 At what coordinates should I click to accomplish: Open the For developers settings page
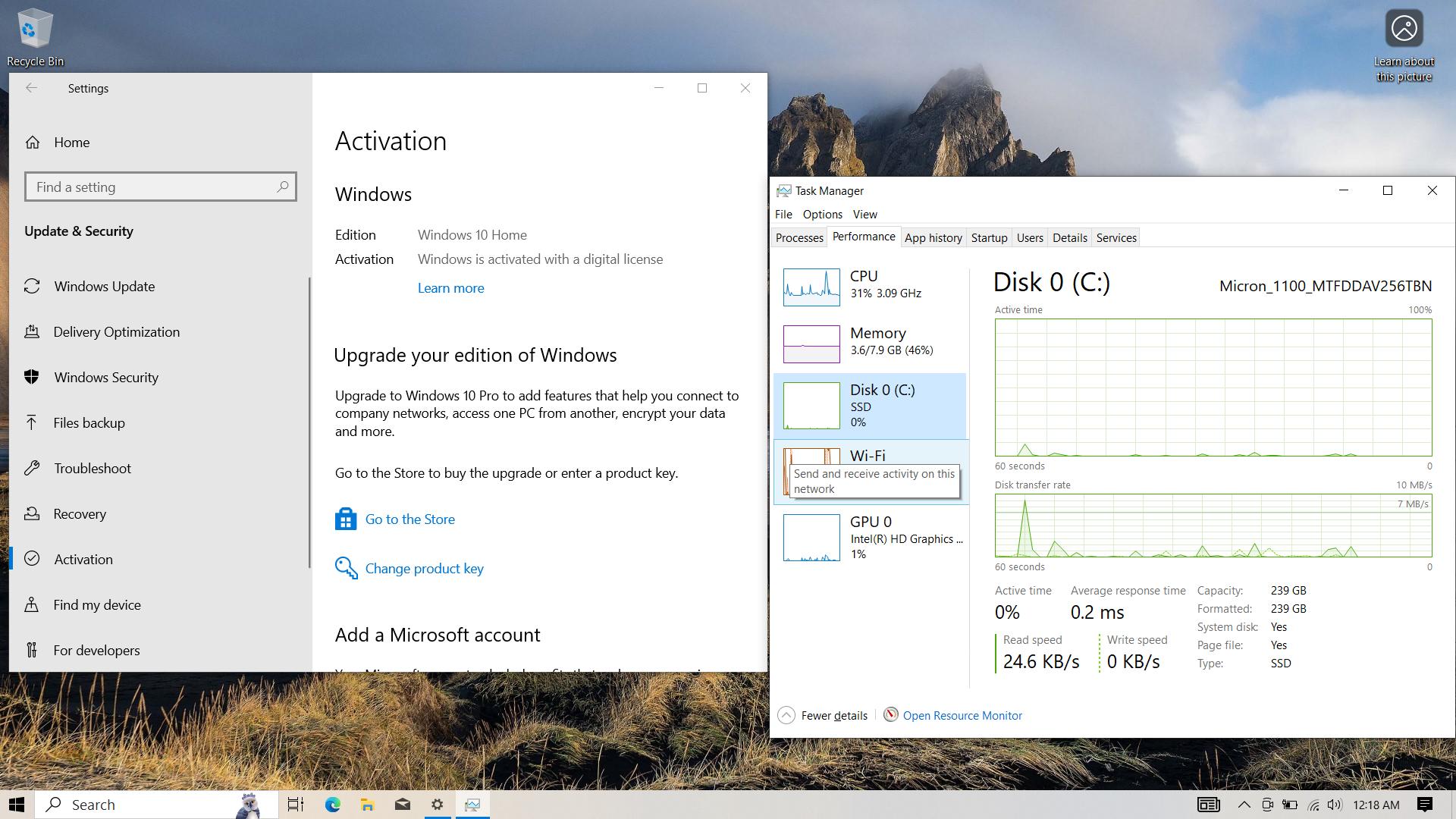159,650
